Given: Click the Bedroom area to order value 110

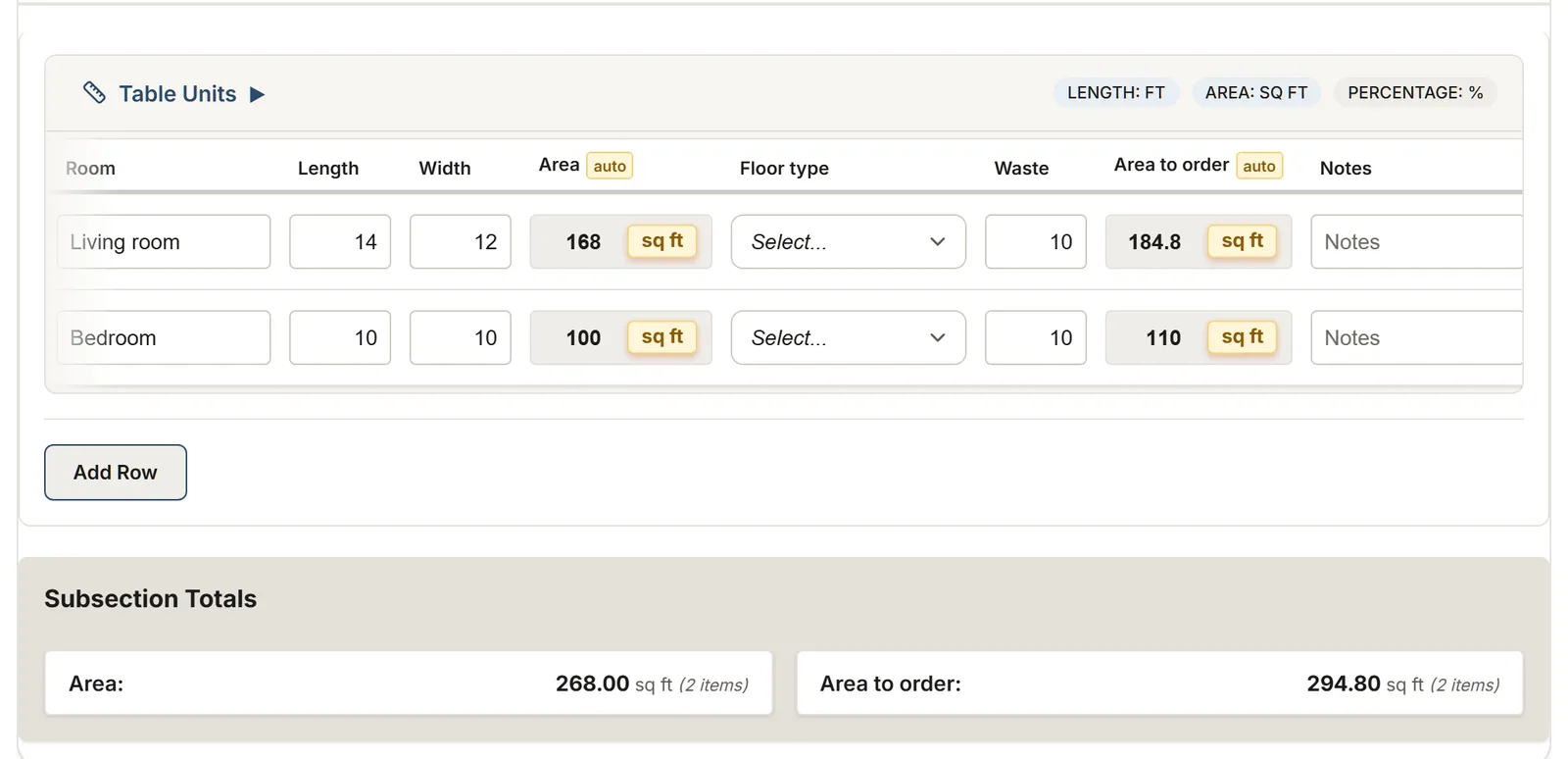Looking at the screenshot, I should [1163, 338].
